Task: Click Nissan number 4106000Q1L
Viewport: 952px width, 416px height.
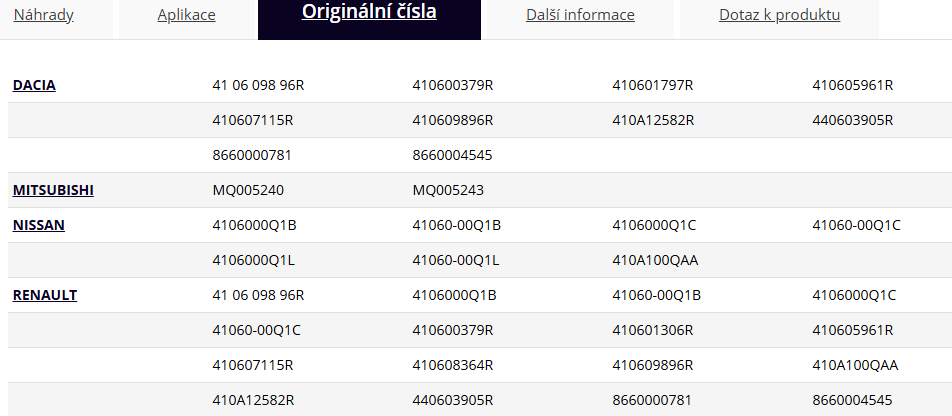Action: pyautogui.click(x=254, y=260)
